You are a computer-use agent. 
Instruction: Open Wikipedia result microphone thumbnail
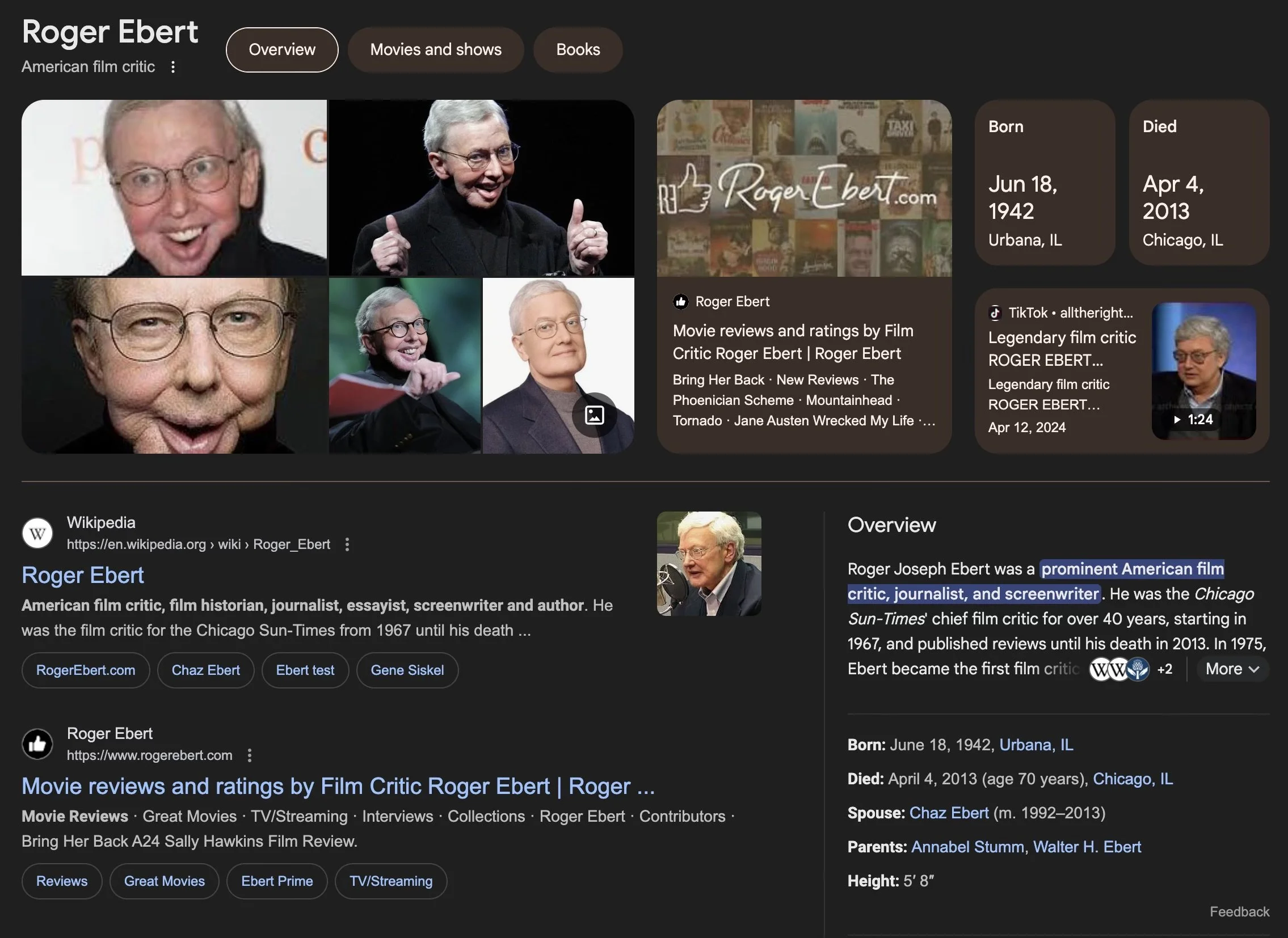click(709, 564)
